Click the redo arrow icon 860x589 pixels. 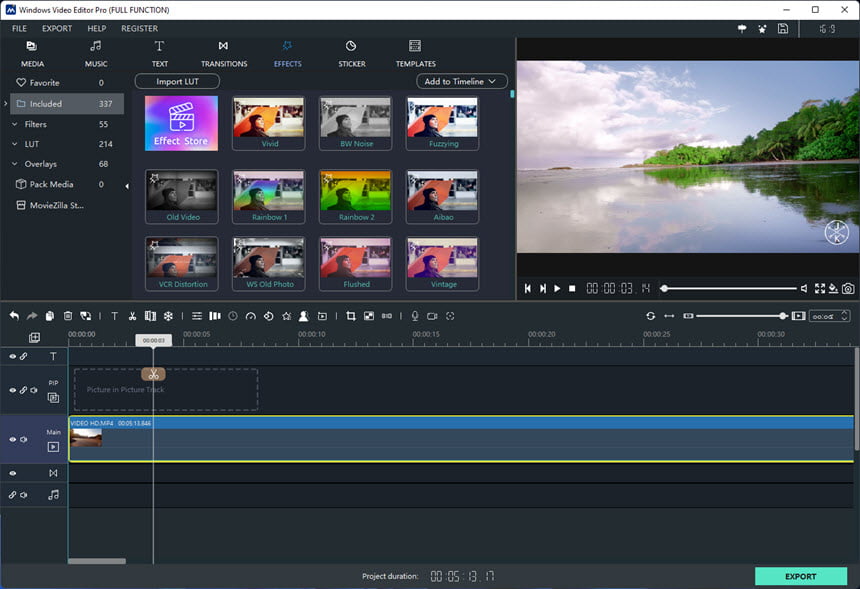coord(32,316)
